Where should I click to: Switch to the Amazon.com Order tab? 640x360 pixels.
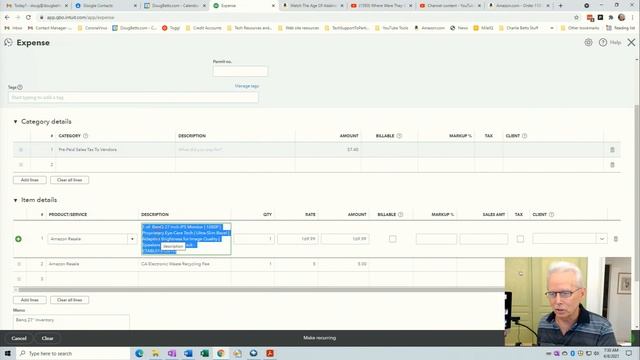[x=519, y=6]
